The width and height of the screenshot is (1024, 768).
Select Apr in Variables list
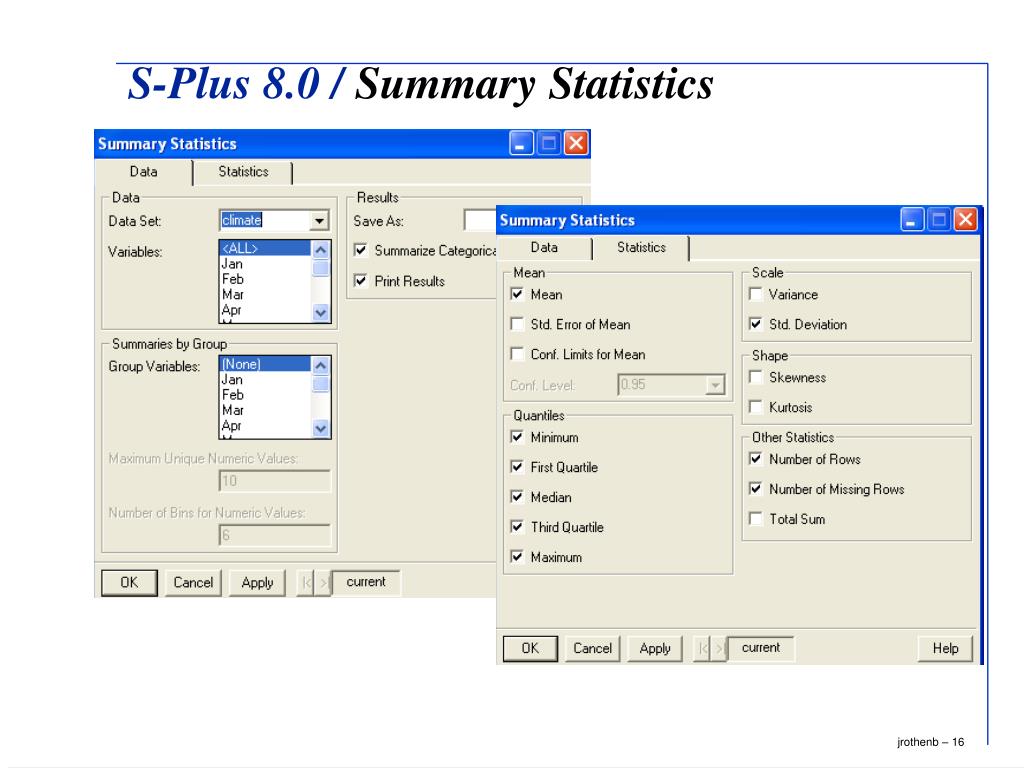(265, 310)
